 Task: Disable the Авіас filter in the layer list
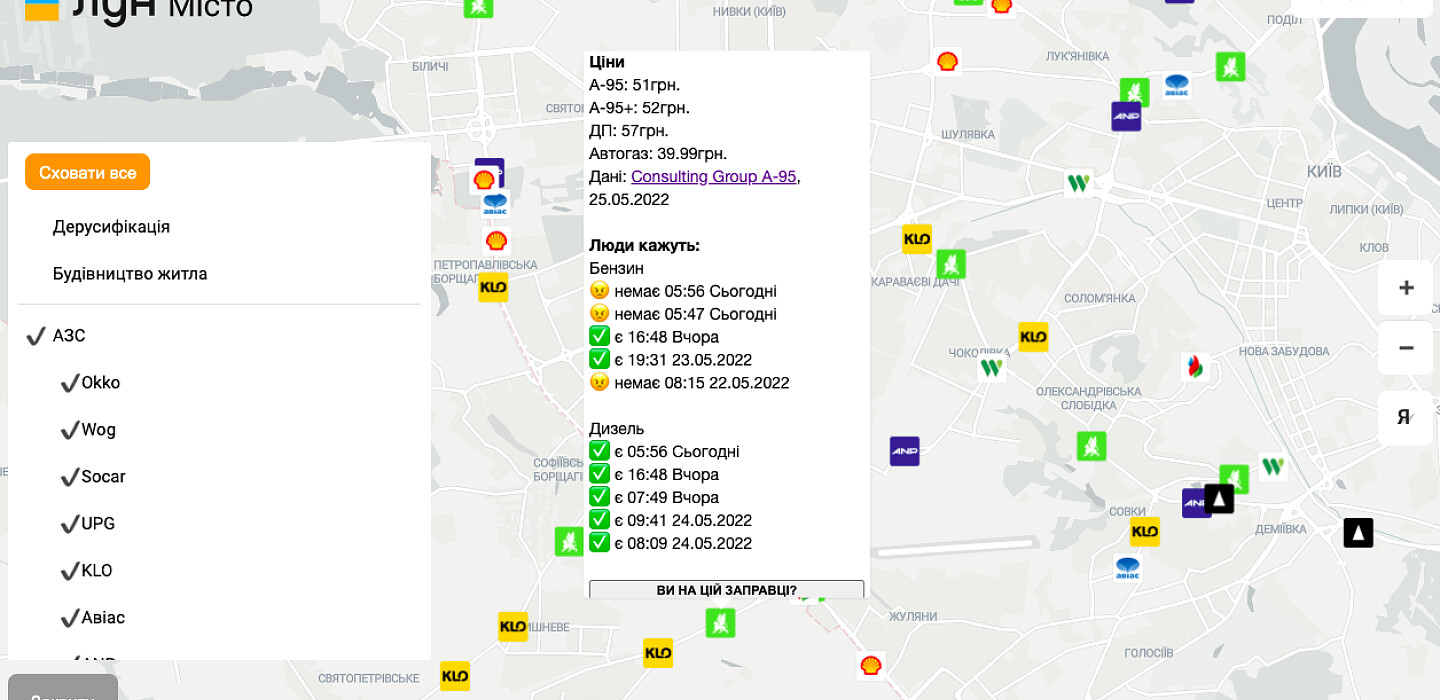(69, 618)
